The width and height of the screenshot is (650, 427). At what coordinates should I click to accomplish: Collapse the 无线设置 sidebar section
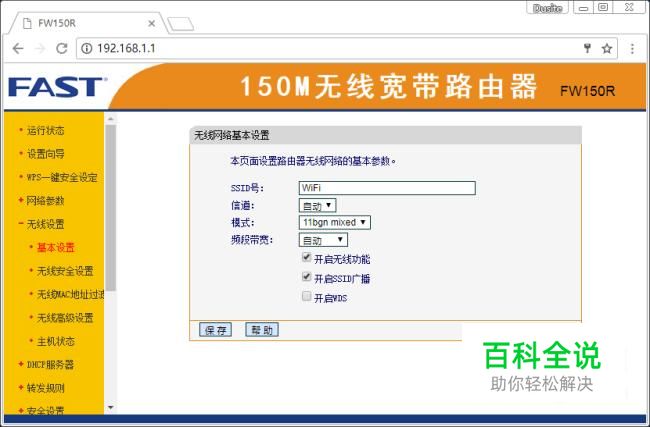coord(45,224)
